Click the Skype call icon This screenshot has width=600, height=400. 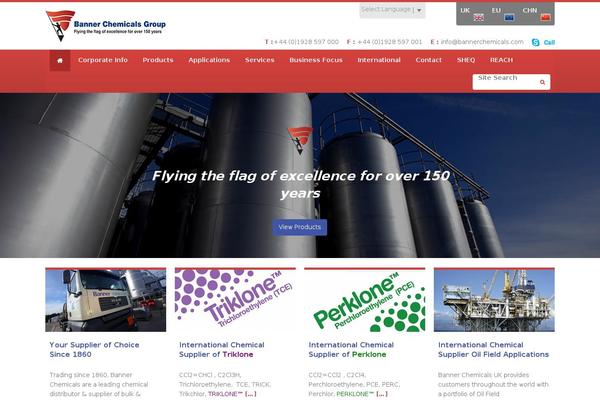[536, 42]
